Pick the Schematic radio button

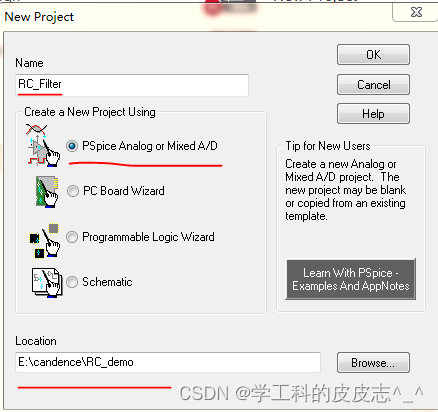(72, 282)
